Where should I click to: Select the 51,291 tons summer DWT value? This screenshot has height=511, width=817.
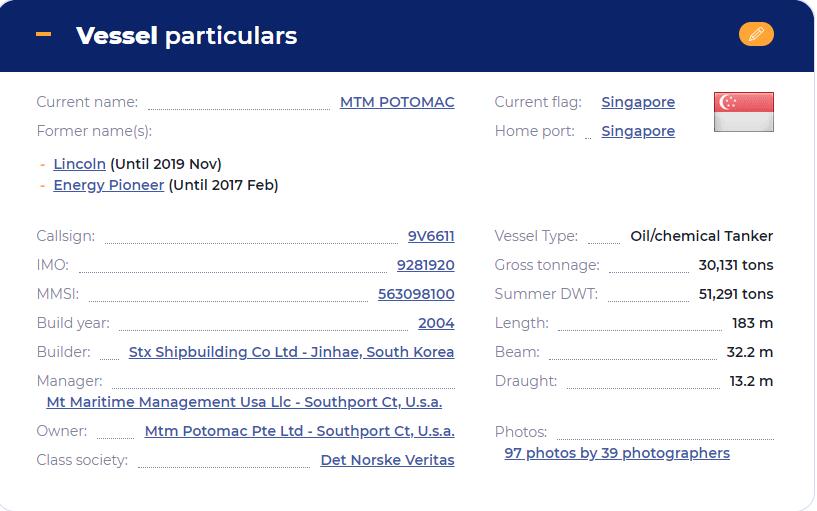[736, 294]
